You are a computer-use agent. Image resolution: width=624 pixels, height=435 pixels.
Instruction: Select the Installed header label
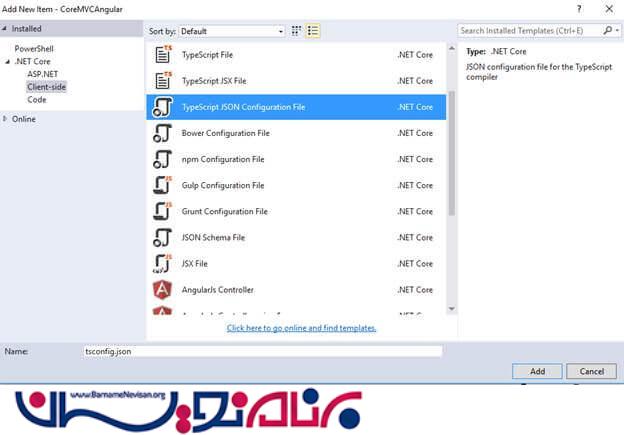point(26,29)
